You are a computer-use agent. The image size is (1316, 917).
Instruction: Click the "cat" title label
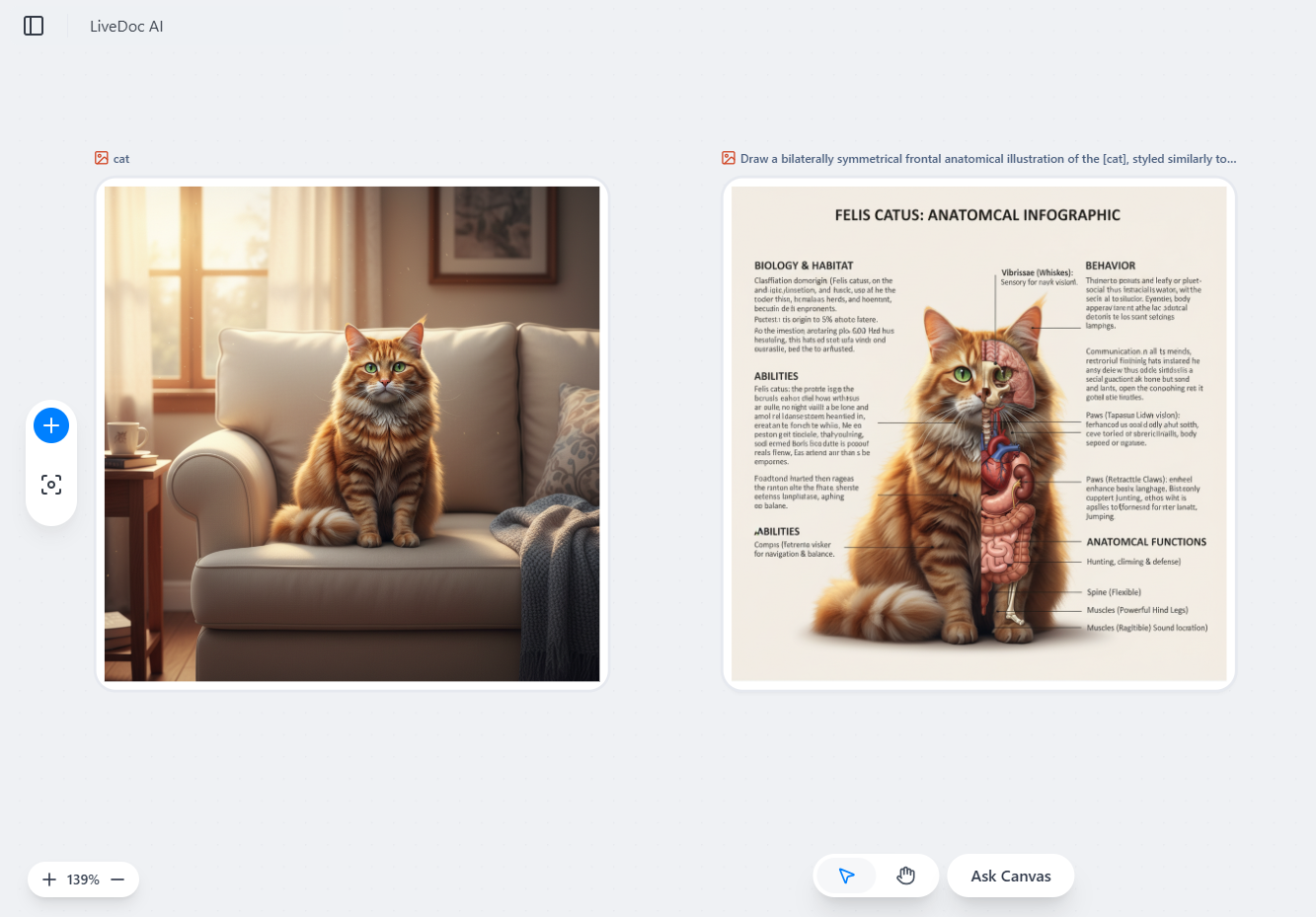tap(119, 158)
